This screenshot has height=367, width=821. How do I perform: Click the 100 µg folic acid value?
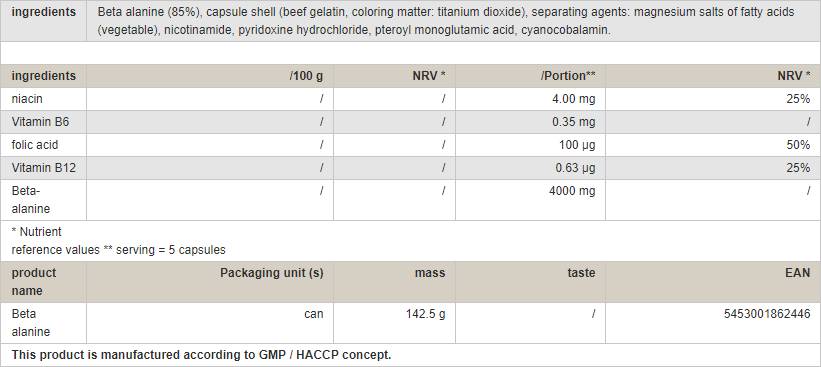[x=578, y=145]
